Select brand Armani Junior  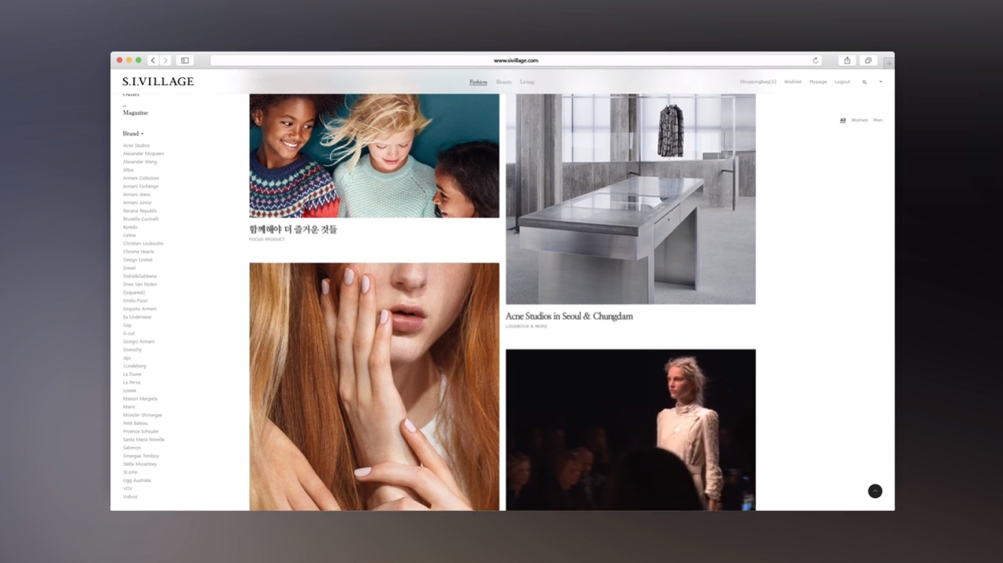coord(137,203)
